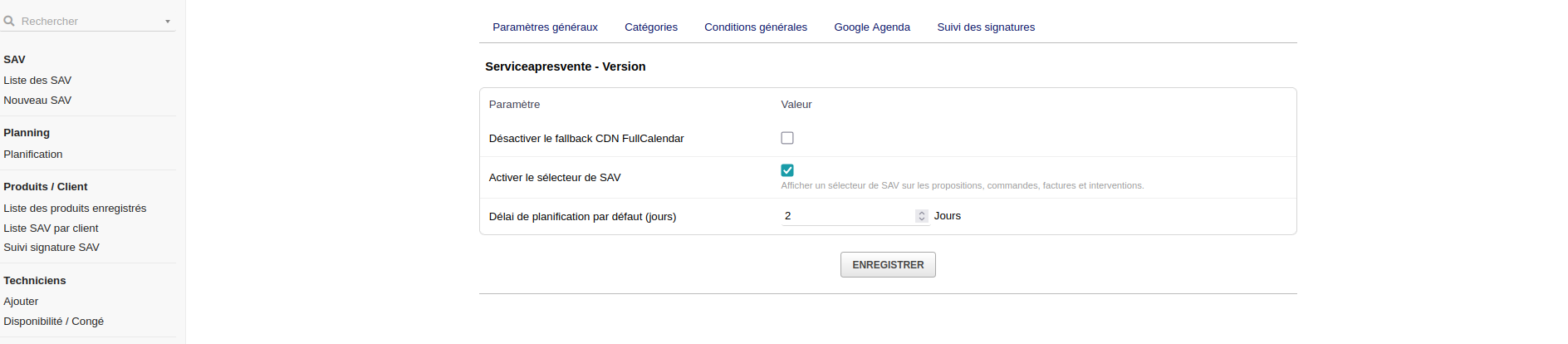Open Liste des produits enregistrés
Image resolution: width=1568 pixels, height=344 pixels.
[75, 209]
